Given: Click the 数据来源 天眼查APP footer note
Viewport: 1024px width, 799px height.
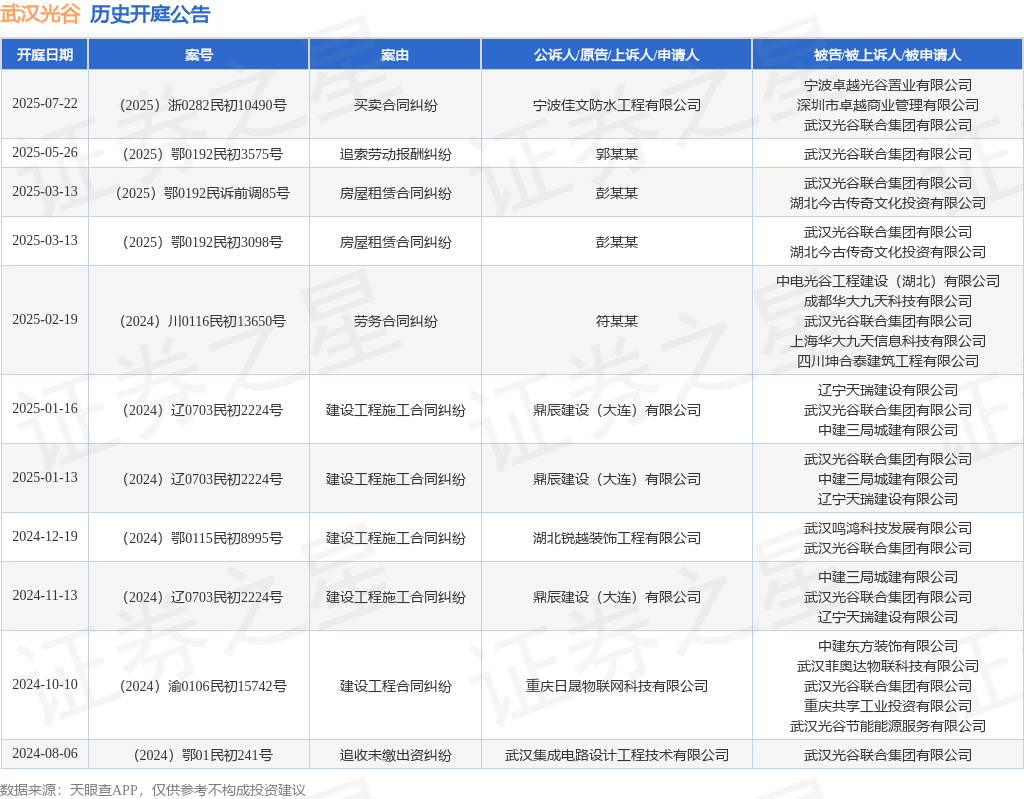Looking at the screenshot, I should tap(153, 790).
